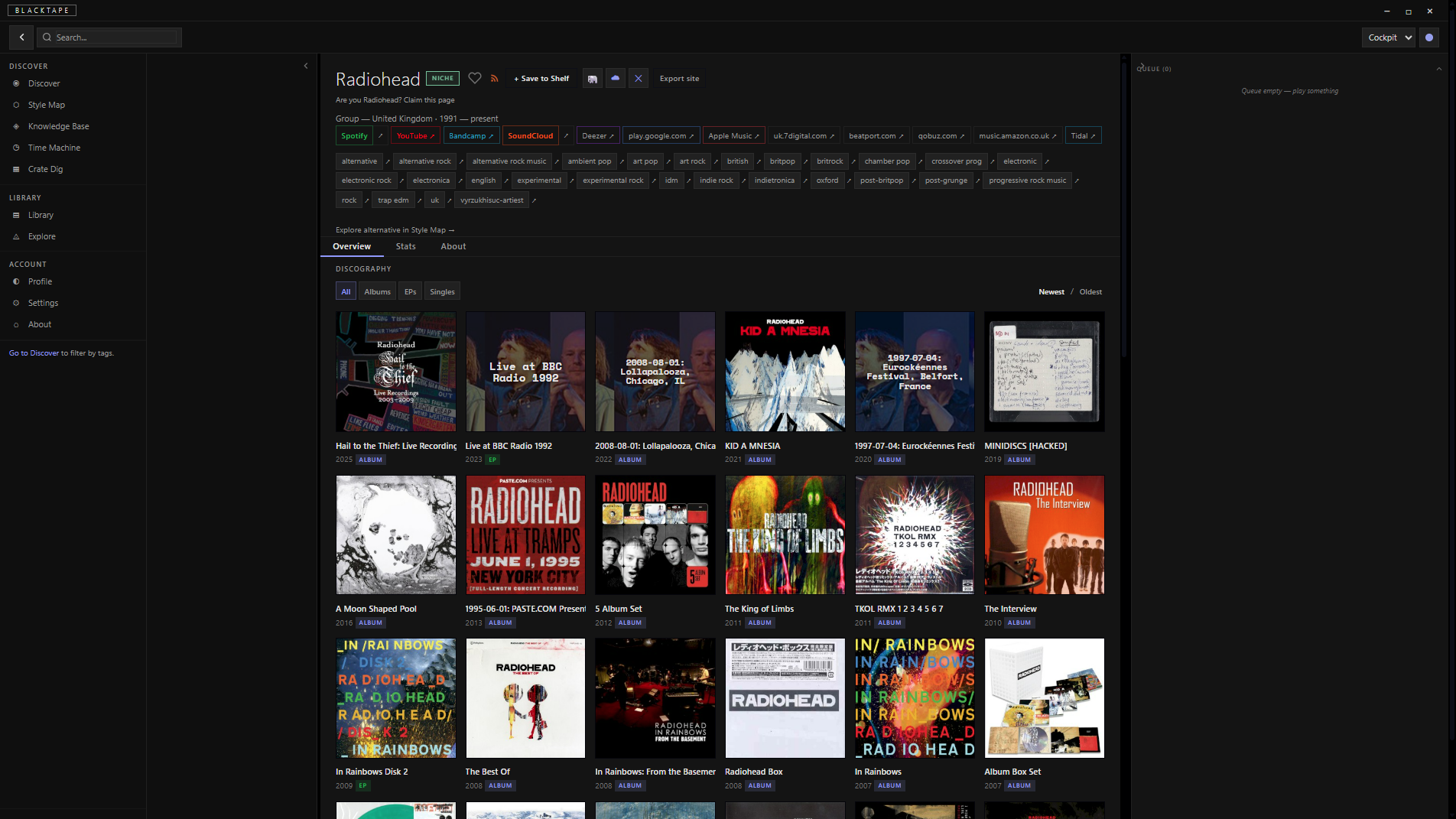Image resolution: width=1456 pixels, height=819 pixels.
Task: Filter the discography to Singles only
Action: pos(442,291)
